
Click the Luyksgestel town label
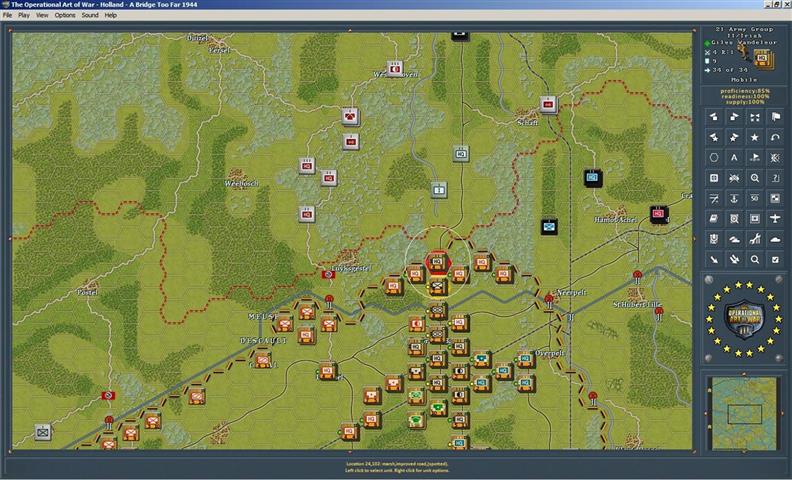tap(351, 268)
